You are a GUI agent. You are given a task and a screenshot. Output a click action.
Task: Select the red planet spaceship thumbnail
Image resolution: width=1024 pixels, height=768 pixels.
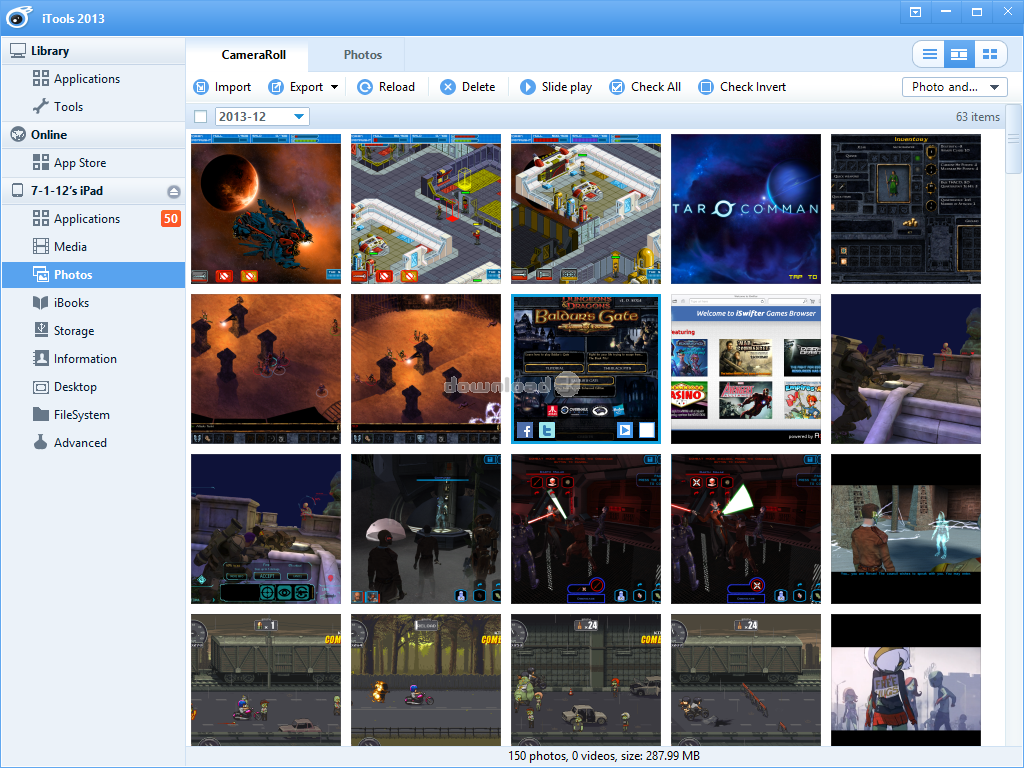pyautogui.click(x=266, y=209)
